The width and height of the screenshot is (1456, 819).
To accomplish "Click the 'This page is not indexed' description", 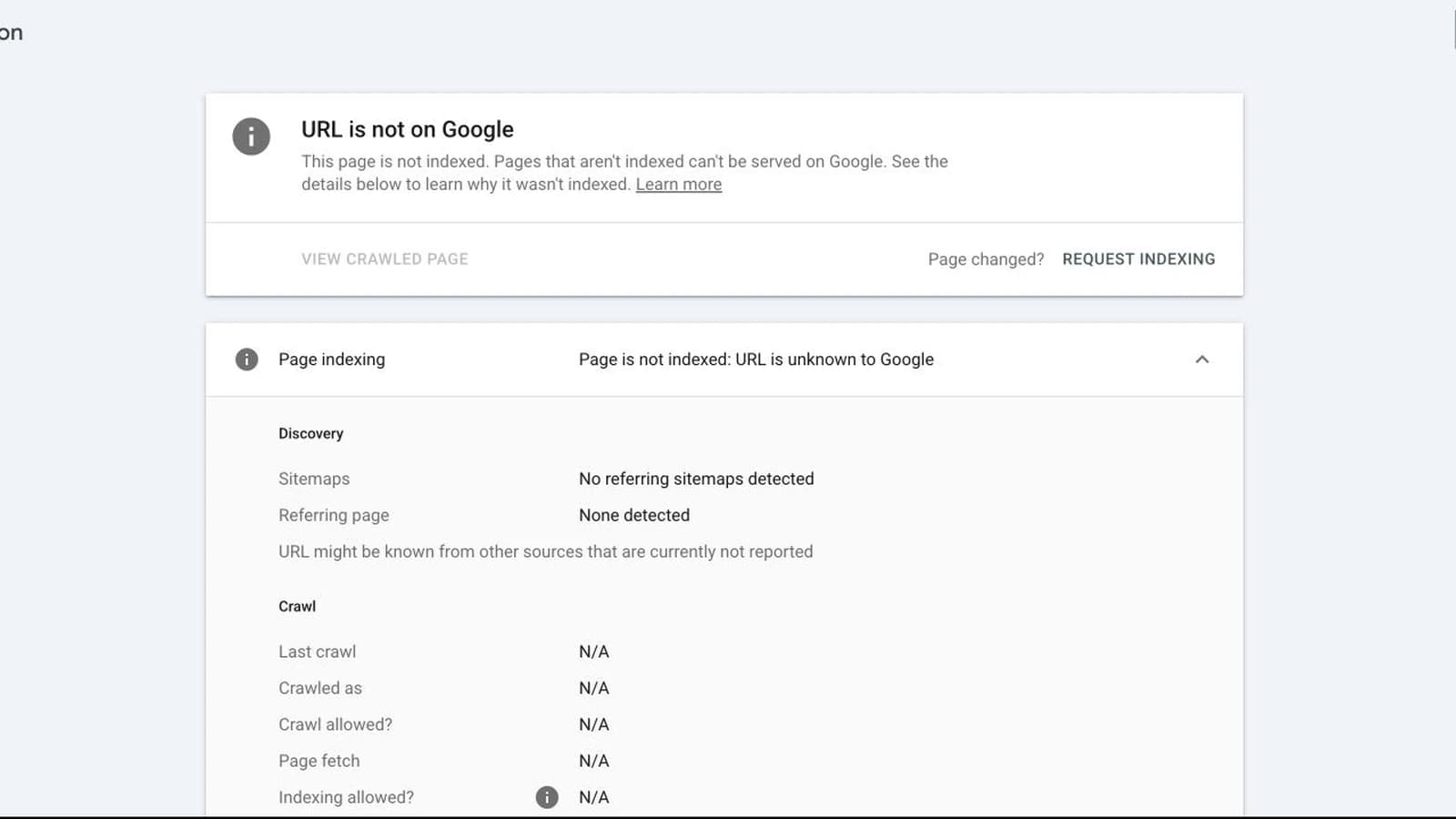I will click(x=625, y=173).
